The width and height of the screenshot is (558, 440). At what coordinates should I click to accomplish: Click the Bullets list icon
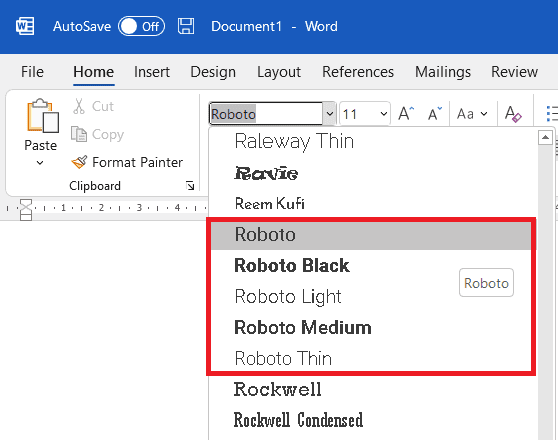552,114
